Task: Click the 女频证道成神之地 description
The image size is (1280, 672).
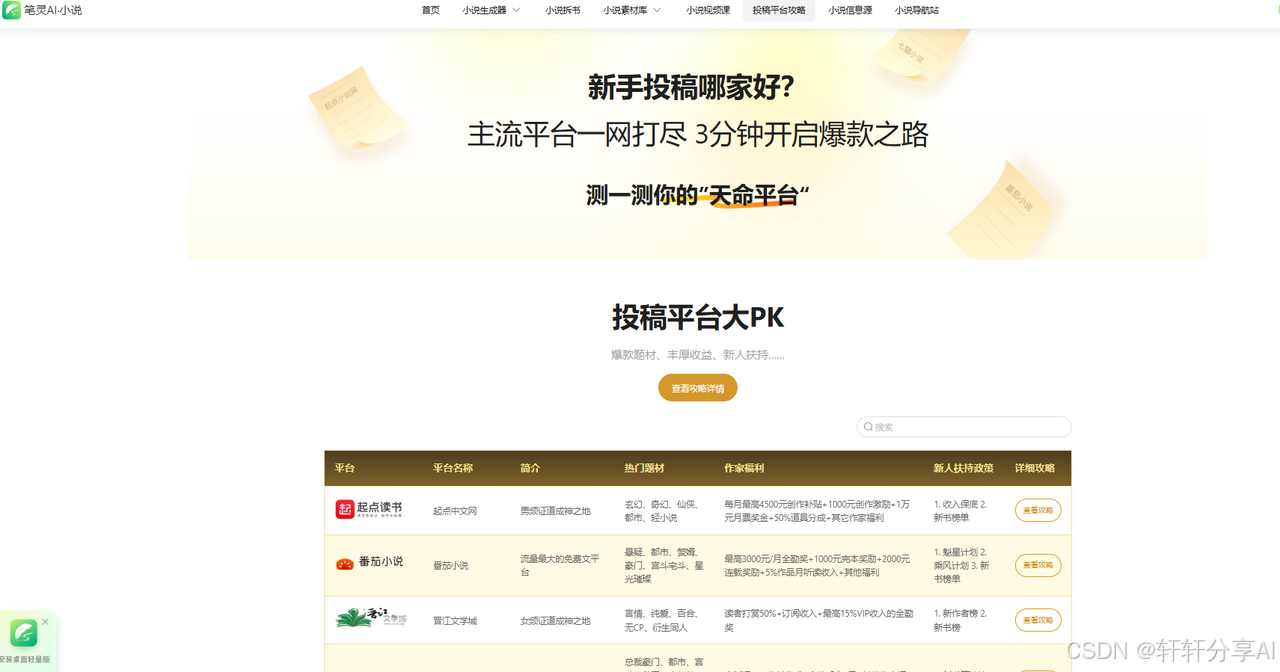Action: click(x=555, y=621)
